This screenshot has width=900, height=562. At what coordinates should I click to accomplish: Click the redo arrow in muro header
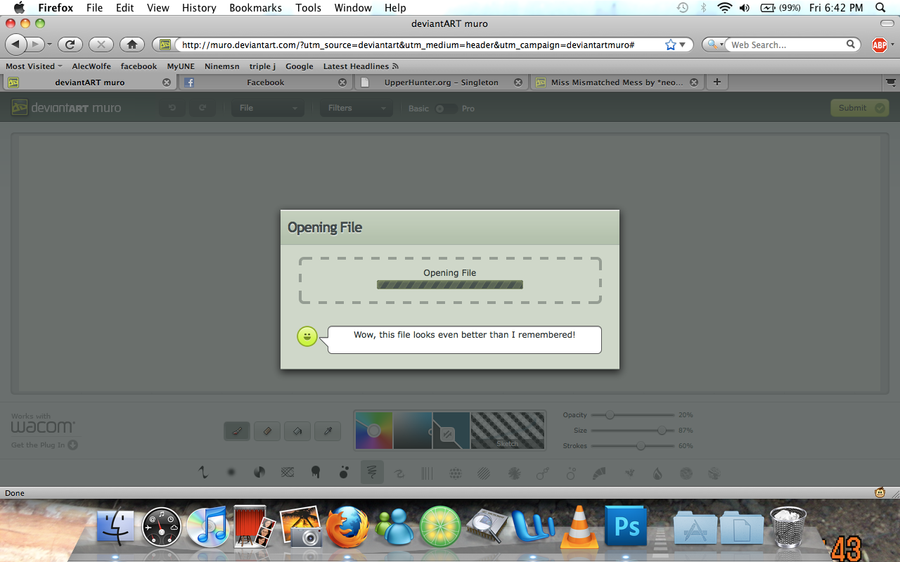(x=202, y=108)
